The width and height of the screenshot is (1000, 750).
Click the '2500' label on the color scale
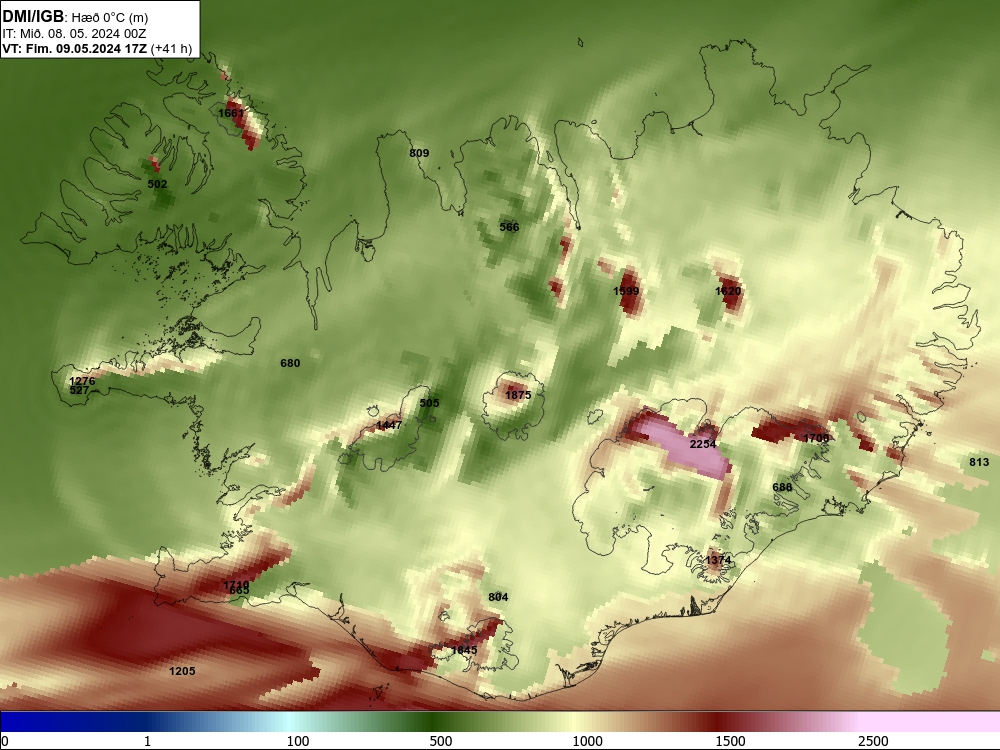pyautogui.click(x=873, y=741)
